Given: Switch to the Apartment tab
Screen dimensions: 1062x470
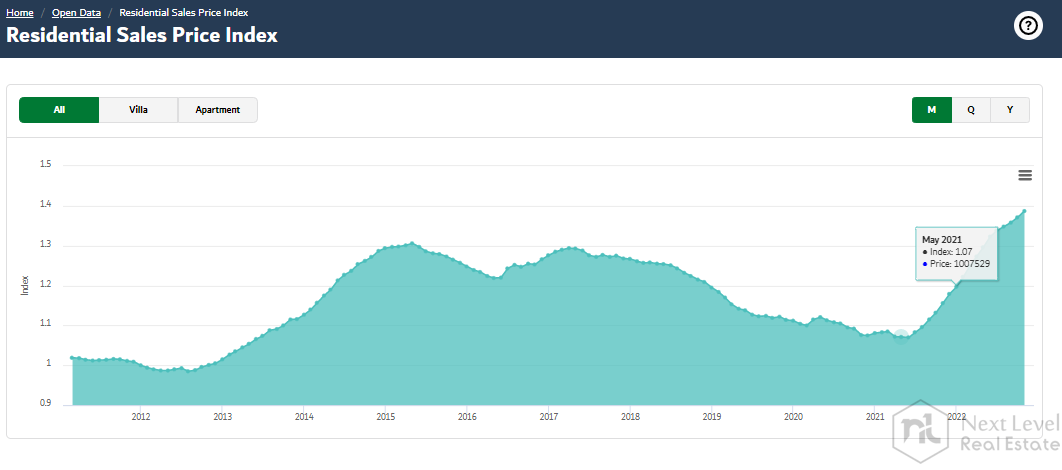Looking at the screenshot, I should click(x=218, y=110).
